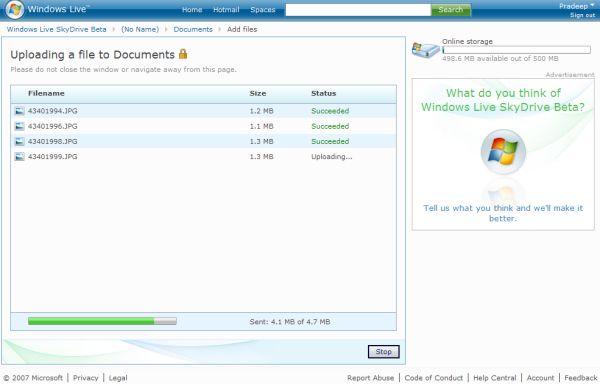Viewport: 600px width, 384px height.
Task: Click image icon for 43401994.JPG
Action: (20, 111)
